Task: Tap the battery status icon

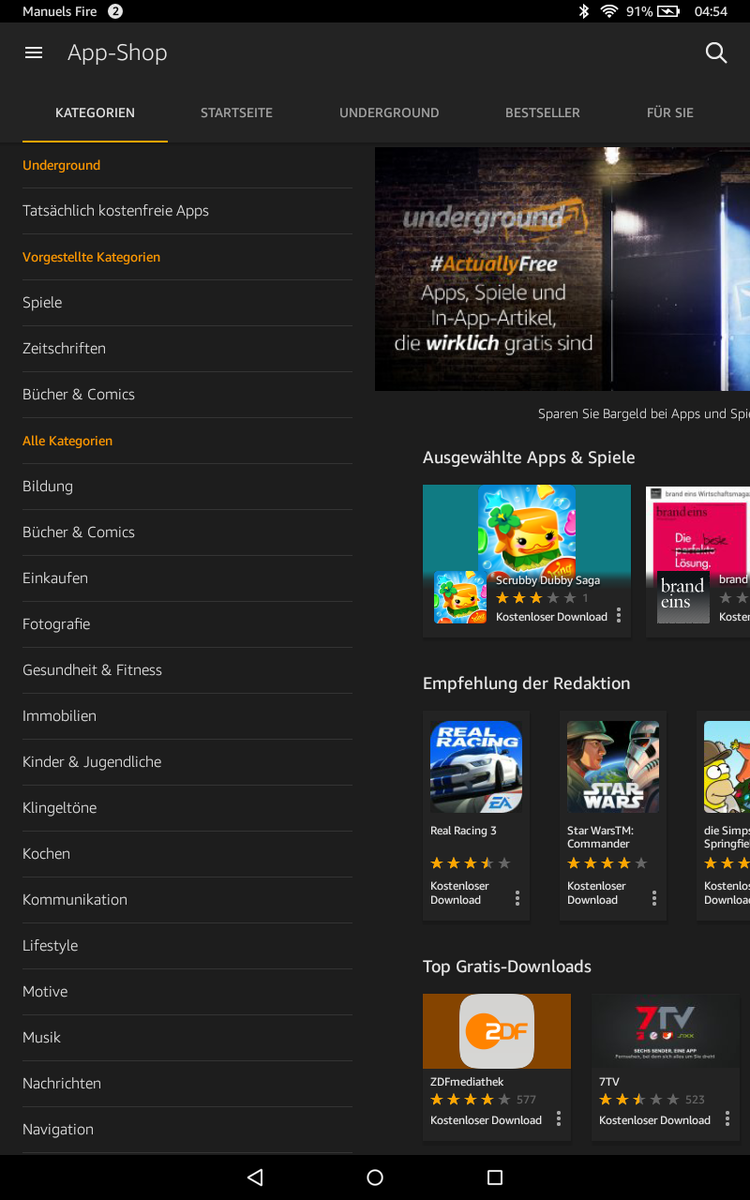Action: pos(668,12)
